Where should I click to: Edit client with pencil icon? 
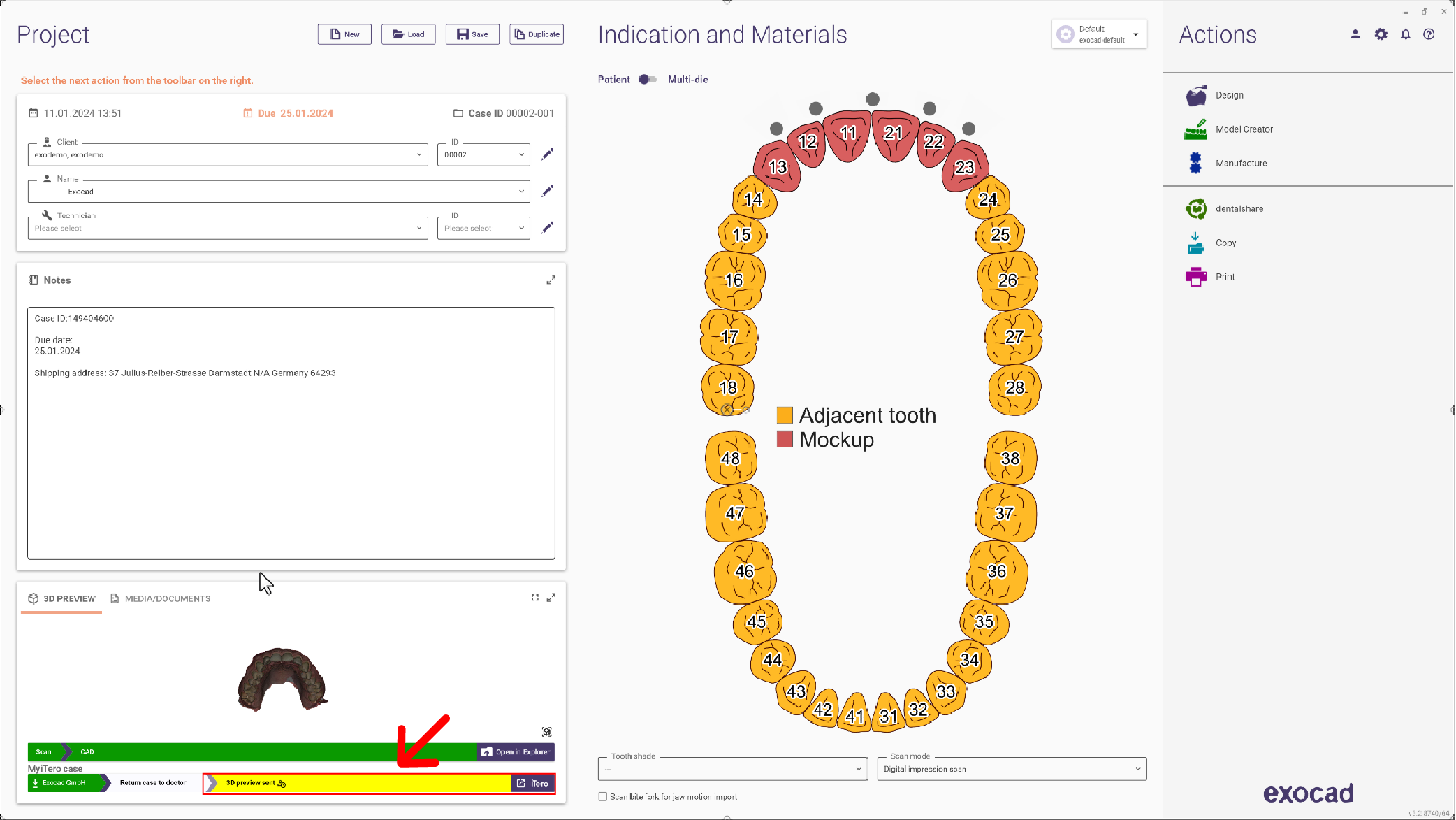548,154
